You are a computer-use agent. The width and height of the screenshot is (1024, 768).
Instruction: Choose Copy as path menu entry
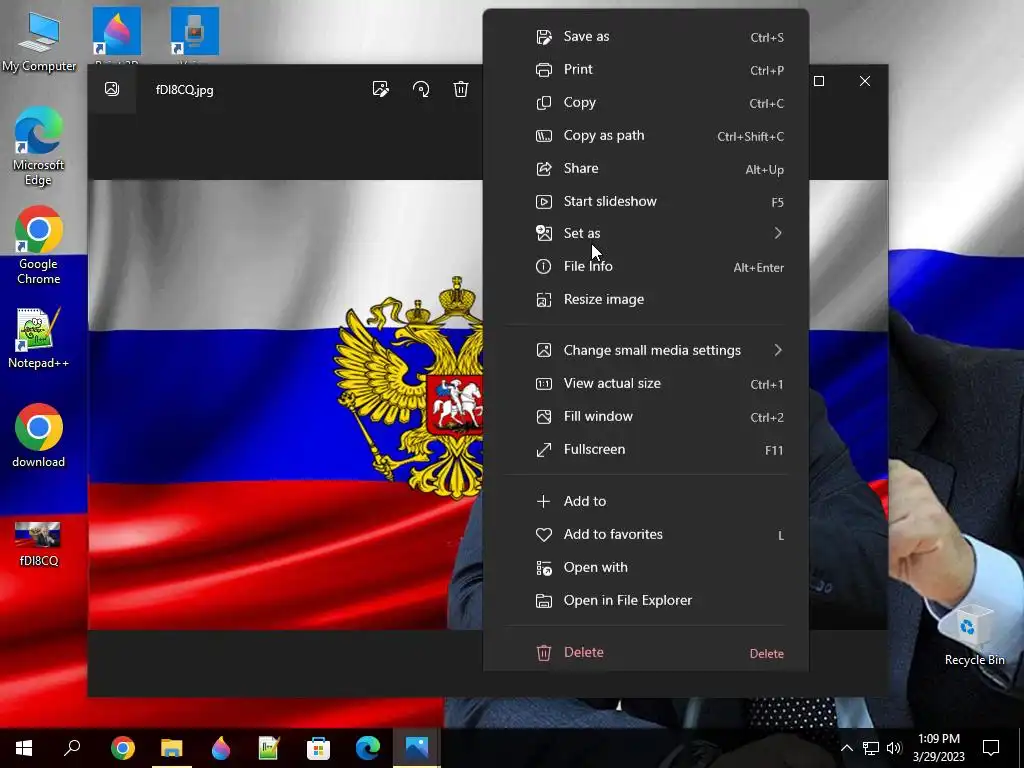(x=646, y=135)
